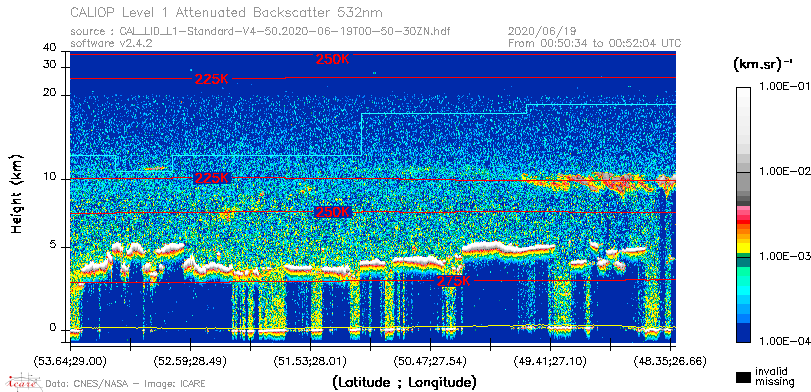Click the '(53.64;29.00)' axis tick label
The height and width of the screenshot is (392, 811).
coord(71,360)
